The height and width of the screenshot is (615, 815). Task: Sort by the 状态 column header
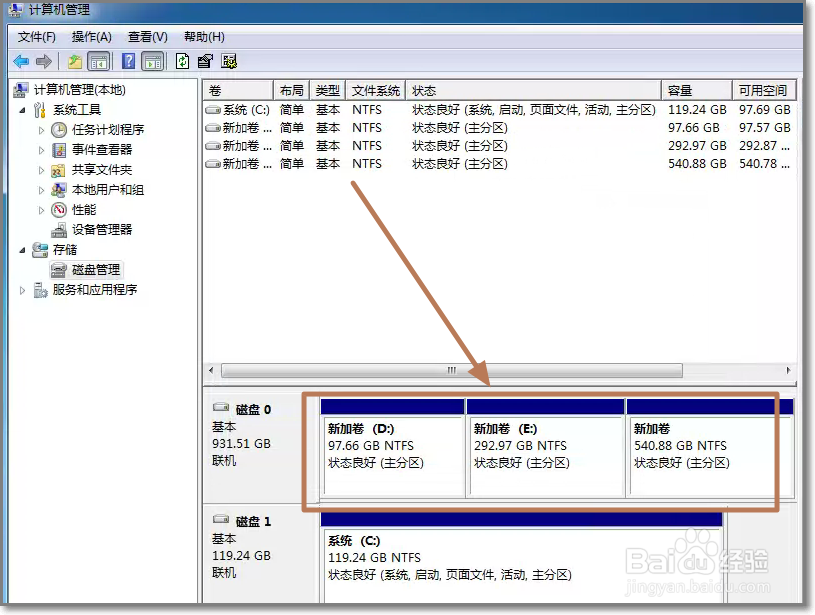point(534,90)
